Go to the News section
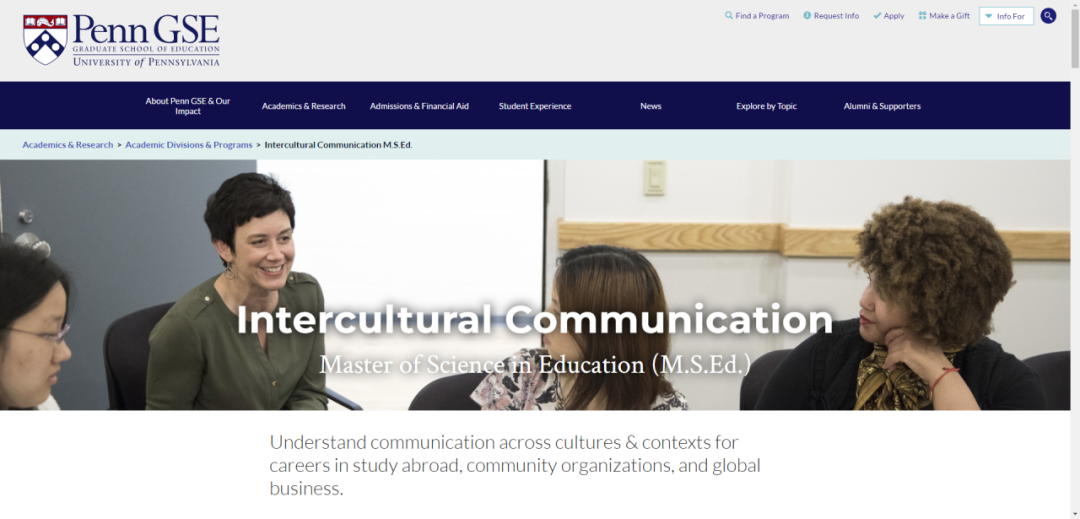This screenshot has height=519, width=1080. point(651,106)
